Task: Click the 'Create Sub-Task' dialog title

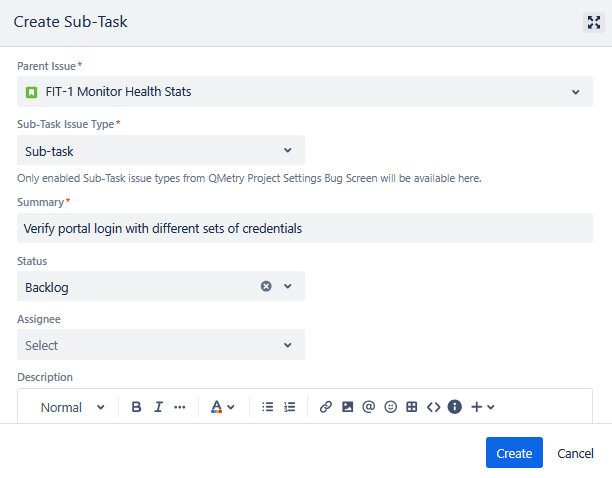Action: pyautogui.click(x=70, y=22)
